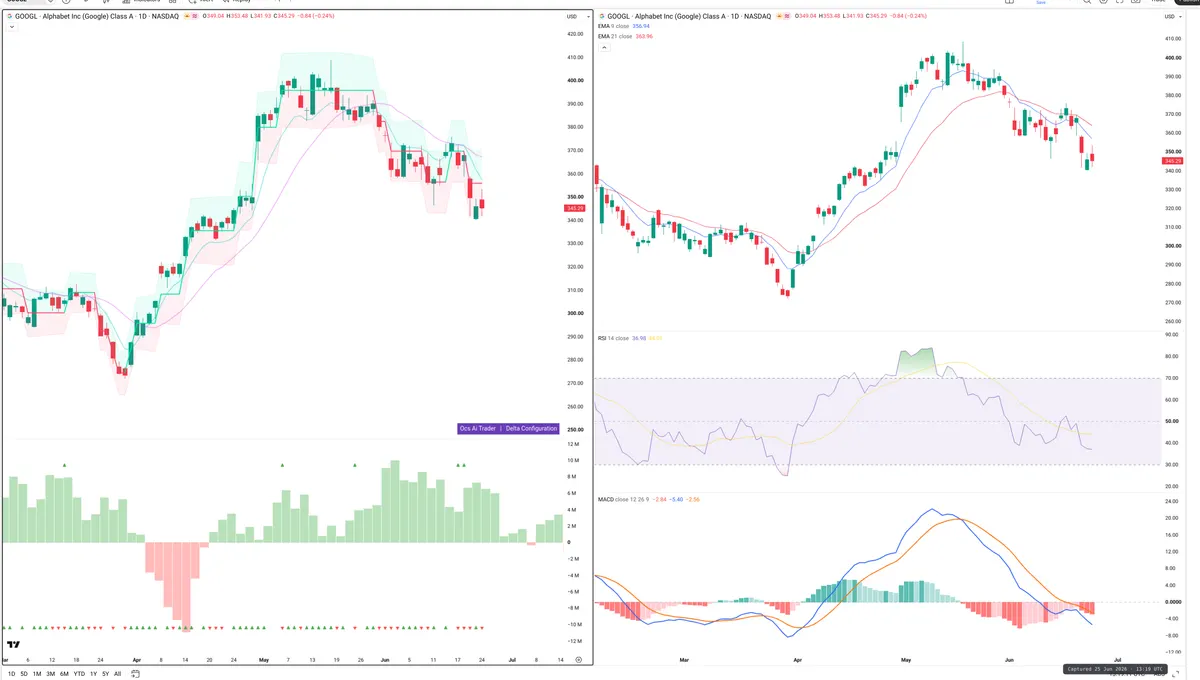Collapse the right chart indicator legend chevron

tap(602, 46)
